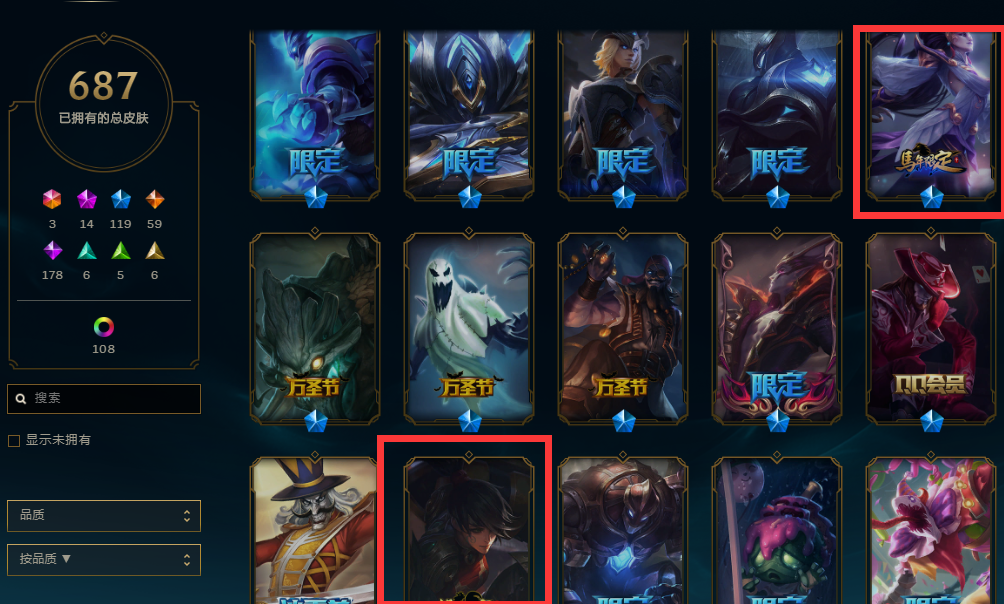The image size is (1004, 604).
Task: Click the 搜索 search field
Action: tap(104, 398)
